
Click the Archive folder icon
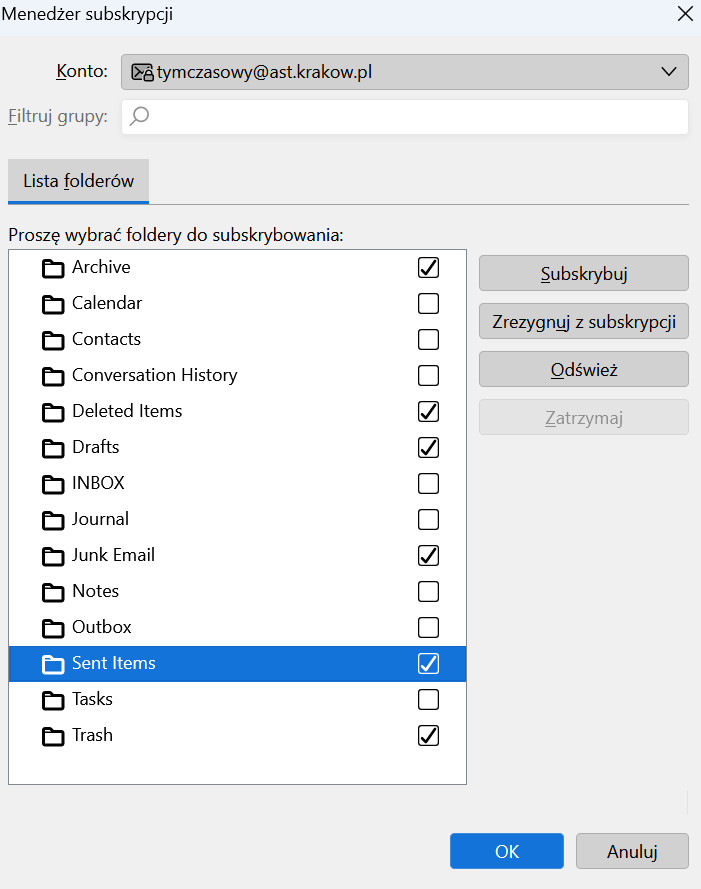pyautogui.click(x=53, y=268)
